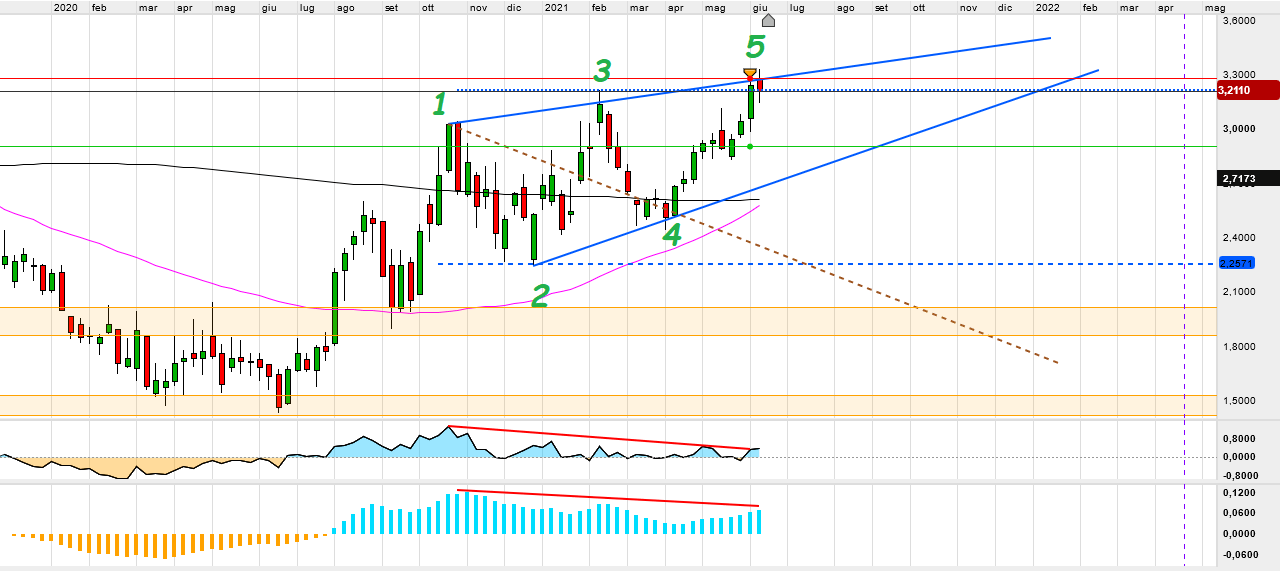Click the 1,8000 price axis value

pyautogui.click(x=1240, y=346)
